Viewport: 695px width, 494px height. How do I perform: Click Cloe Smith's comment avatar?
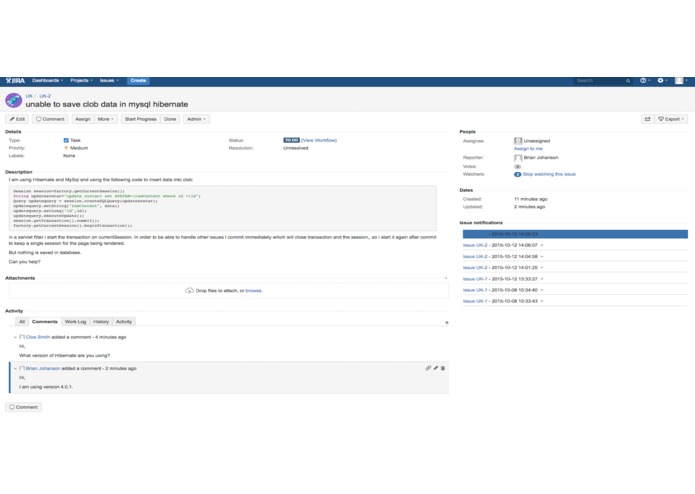click(x=22, y=337)
